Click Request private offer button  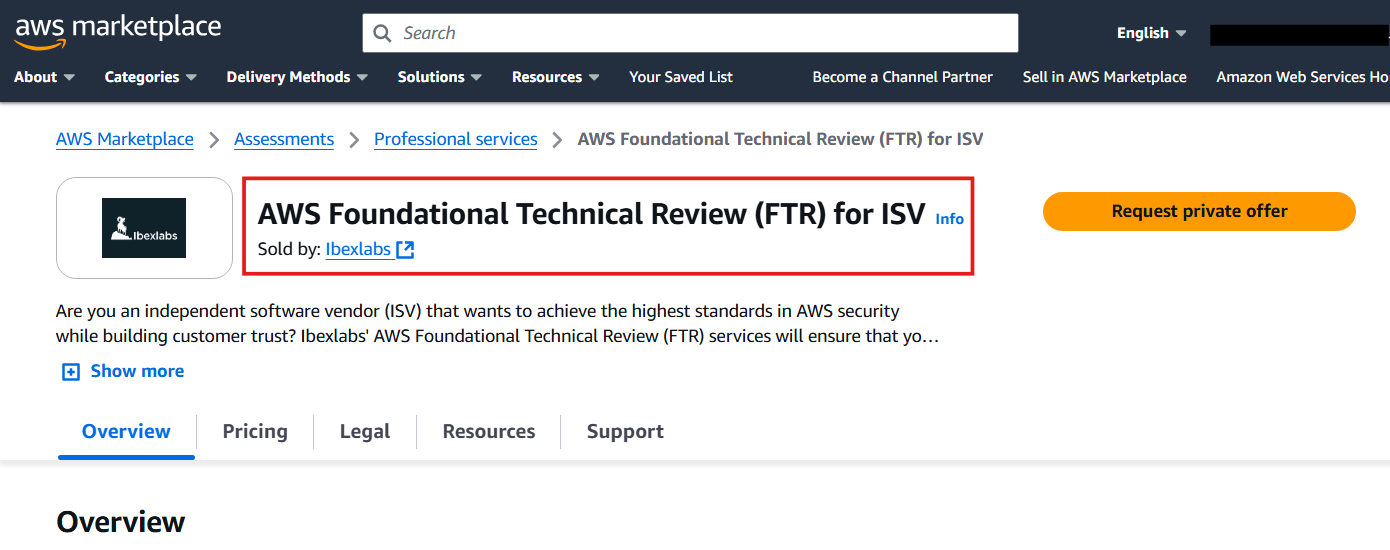1199,211
